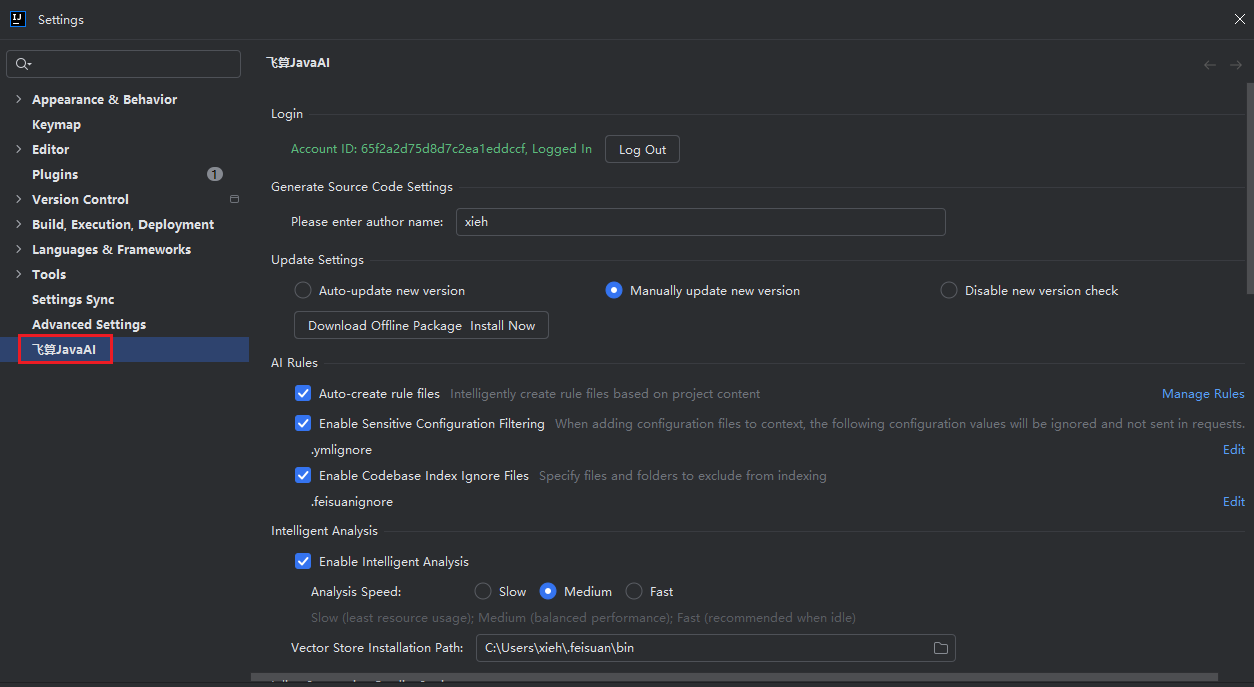Image resolution: width=1254 pixels, height=687 pixels.
Task: Expand the Editor settings tree
Action: click(18, 150)
